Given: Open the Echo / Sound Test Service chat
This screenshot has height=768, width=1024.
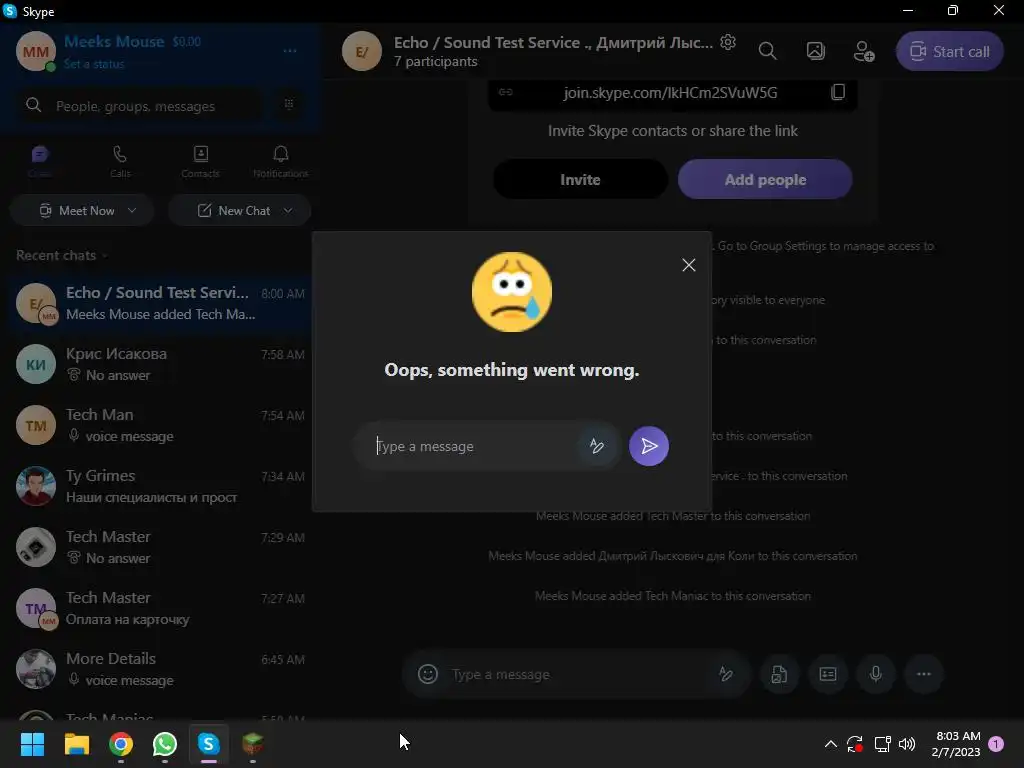Looking at the screenshot, I should [160, 303].
